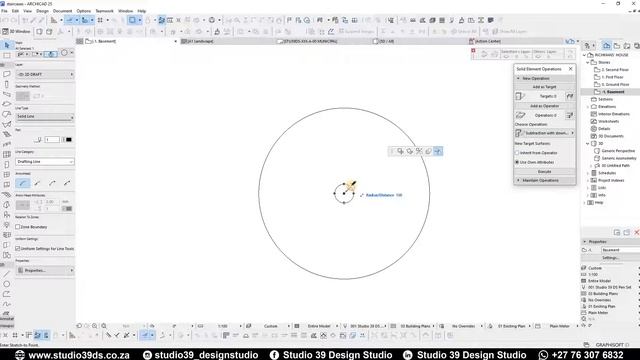Select the Marquee tool in toolbox
The image size is (640, 360).
7,55
